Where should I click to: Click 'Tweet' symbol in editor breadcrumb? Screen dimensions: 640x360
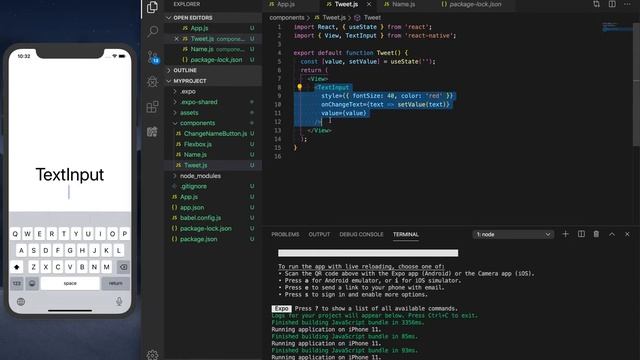tap(372, 18)
